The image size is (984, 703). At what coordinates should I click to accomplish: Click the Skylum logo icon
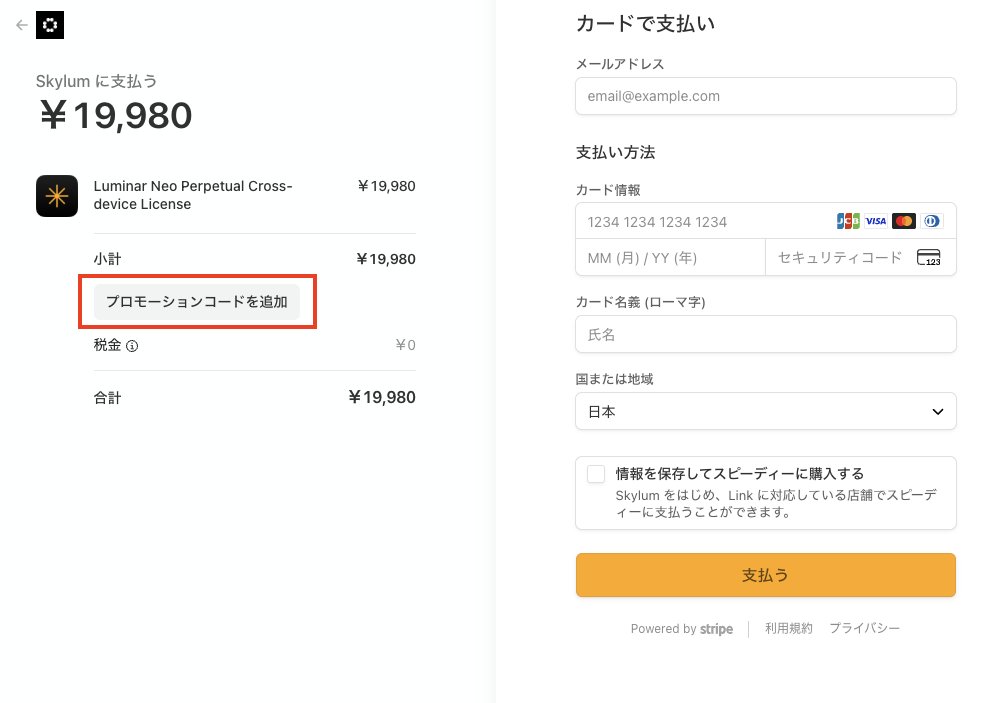[x=50, y=25]
